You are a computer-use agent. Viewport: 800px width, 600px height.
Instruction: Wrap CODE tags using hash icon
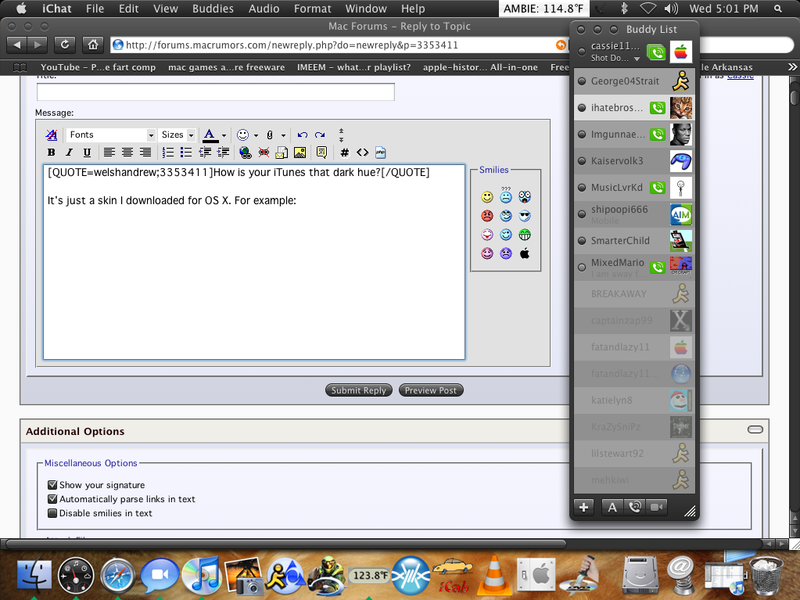(344, 152)
